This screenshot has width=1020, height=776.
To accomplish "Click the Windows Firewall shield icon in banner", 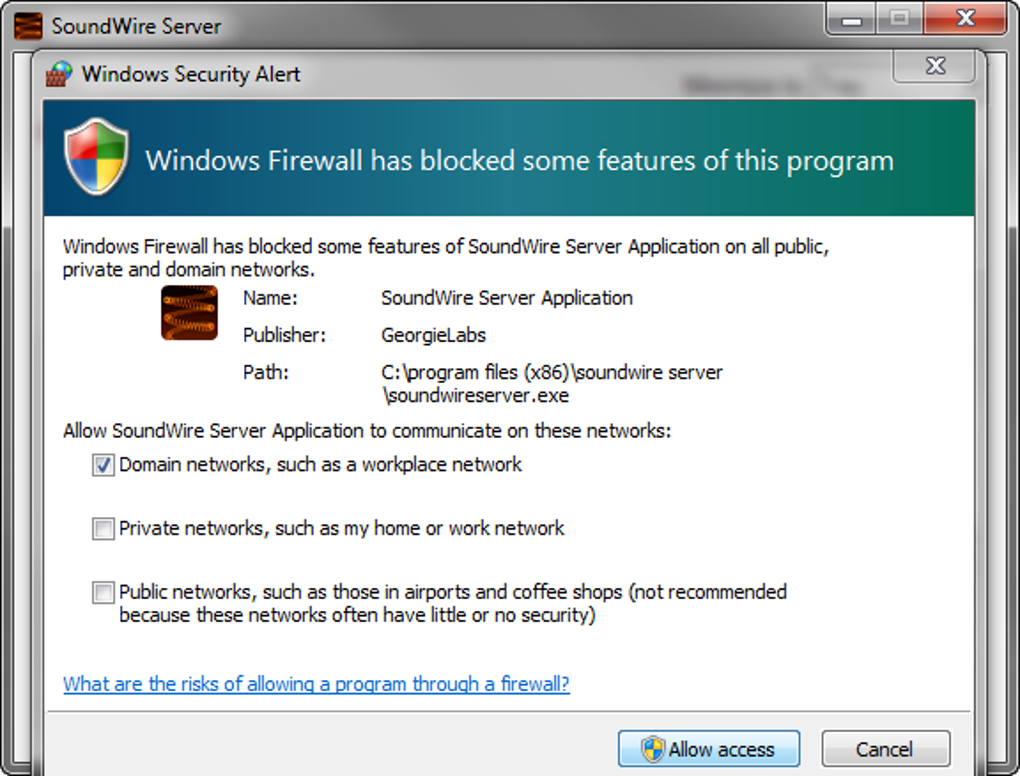I will (x=96, y=159).
